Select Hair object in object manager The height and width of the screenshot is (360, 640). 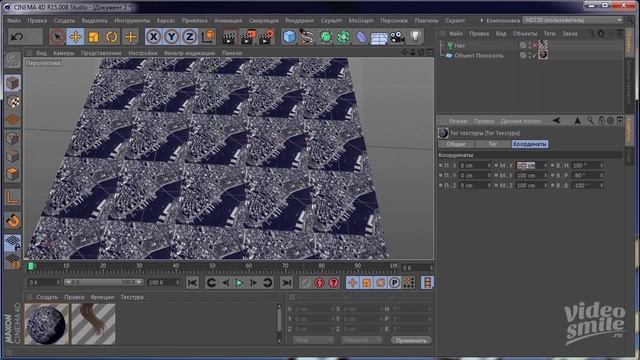(460, 45)
